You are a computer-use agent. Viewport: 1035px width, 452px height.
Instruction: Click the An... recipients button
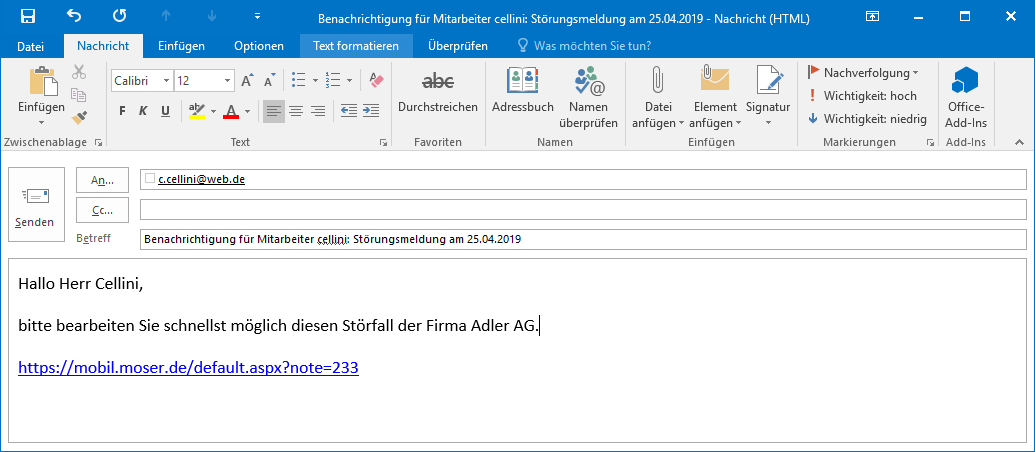[x=102, y=179]
